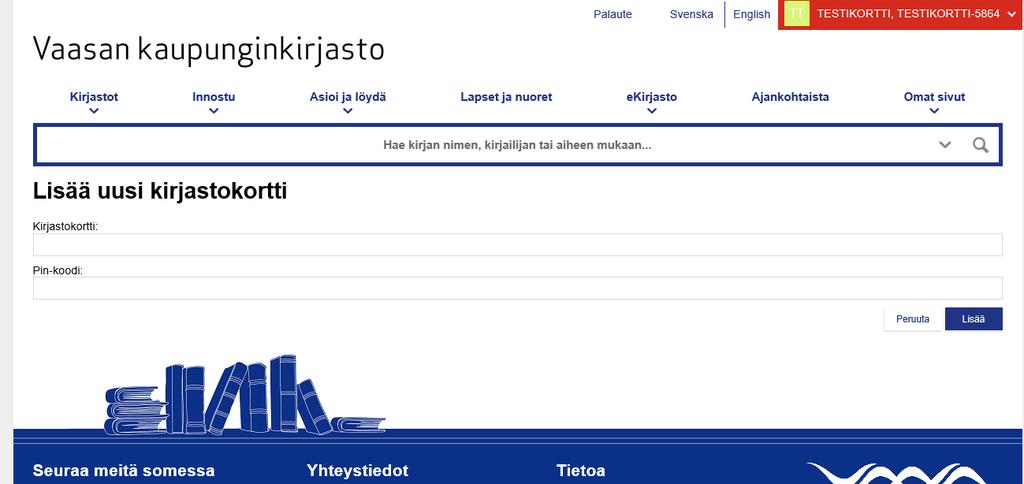1024x484 pixels.
Task: Open the Omat sivut menu
Action: (x=934, y=97)
